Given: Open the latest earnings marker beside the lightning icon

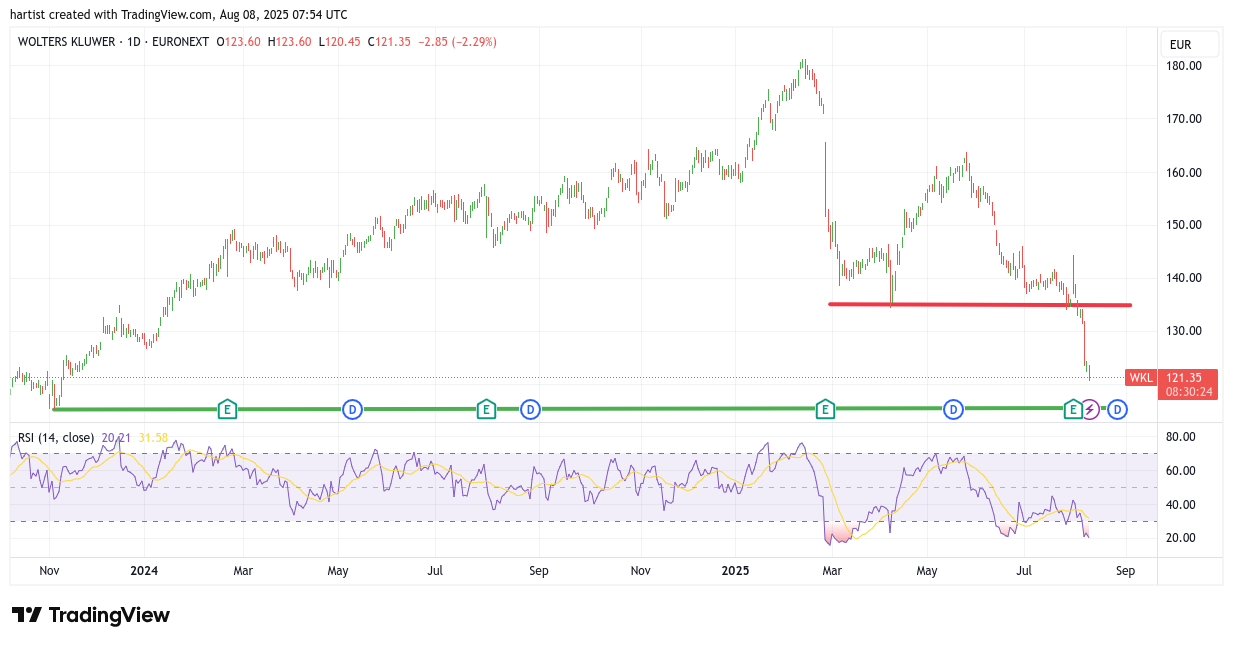Looking at the screenshot, I should [1073, 409].
